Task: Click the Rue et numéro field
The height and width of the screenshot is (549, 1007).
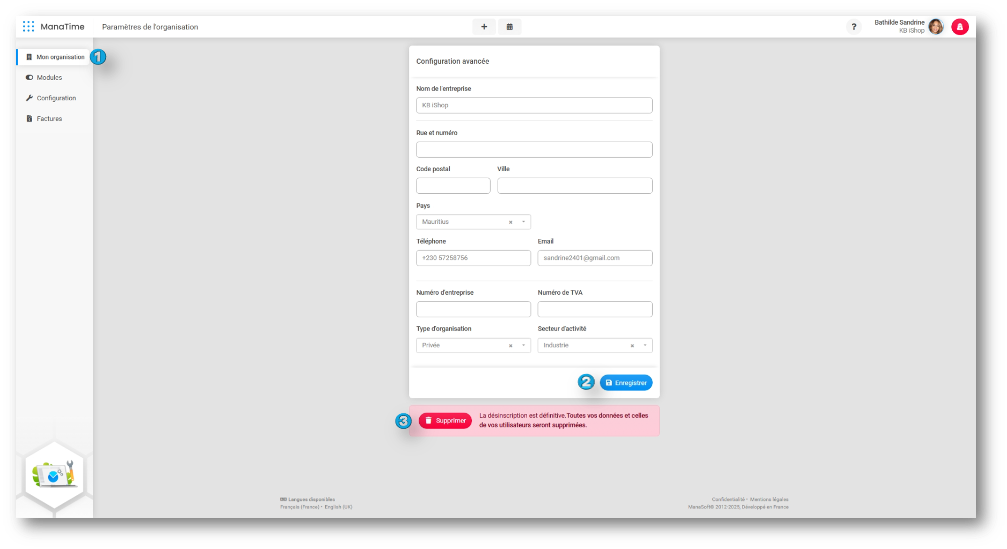Action: 534,150
